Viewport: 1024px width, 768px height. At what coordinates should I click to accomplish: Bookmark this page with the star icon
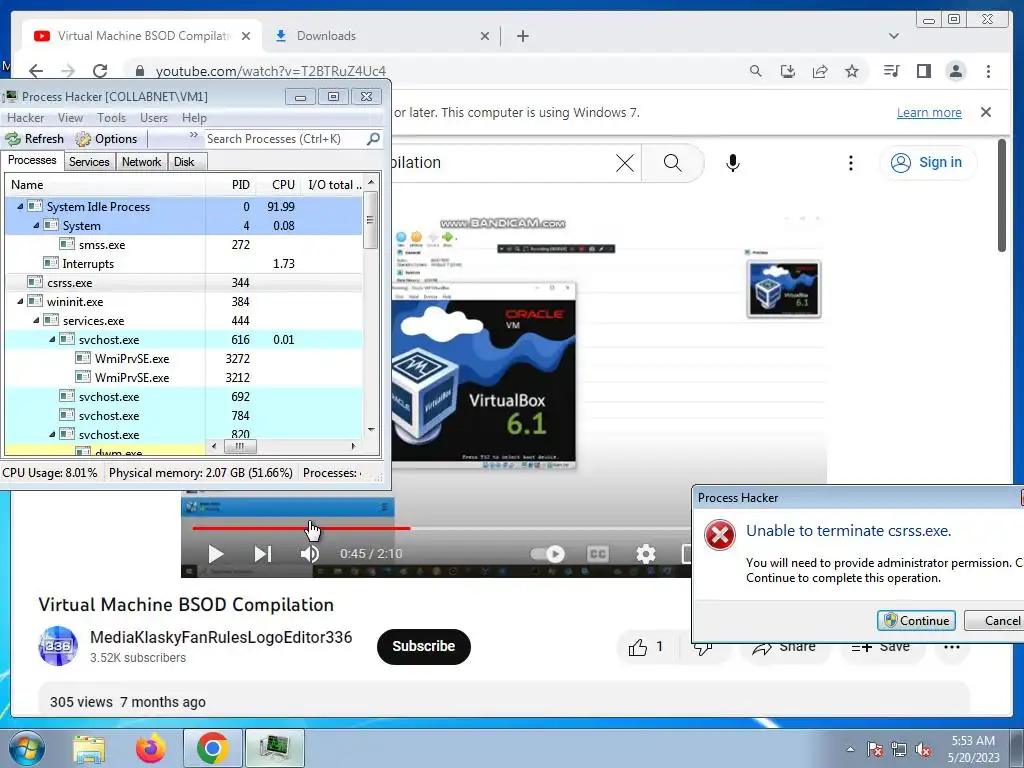(x=852, y=71)
